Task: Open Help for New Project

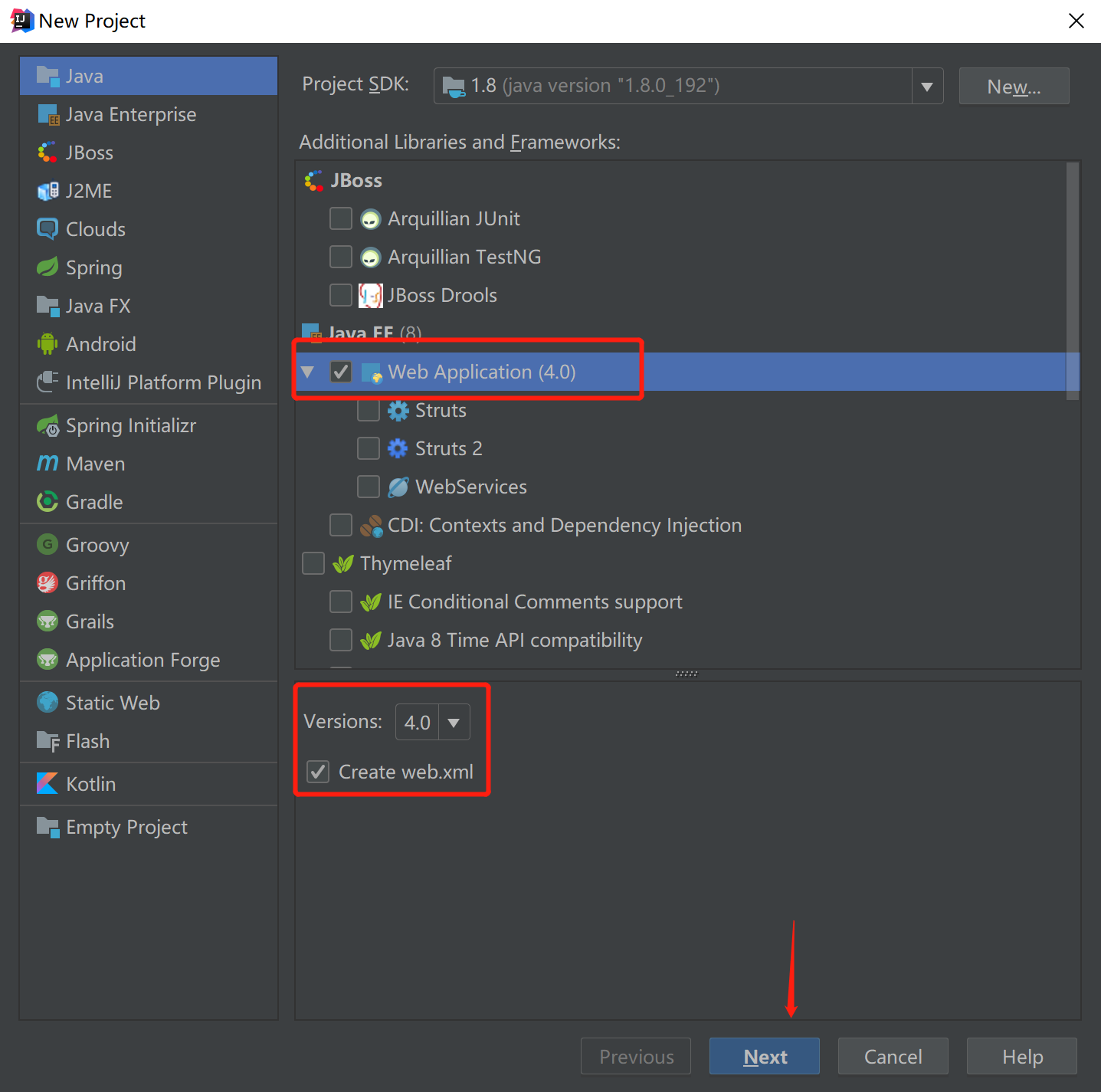Action: tap(1021, 1057)
